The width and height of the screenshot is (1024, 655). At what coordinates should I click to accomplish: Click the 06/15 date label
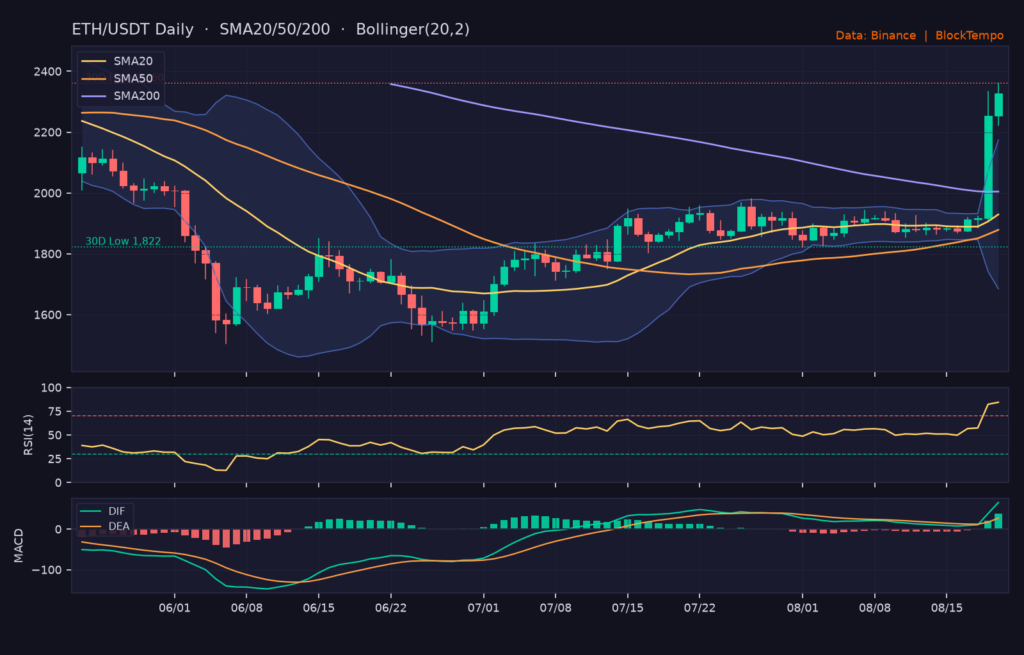[319, 608]
